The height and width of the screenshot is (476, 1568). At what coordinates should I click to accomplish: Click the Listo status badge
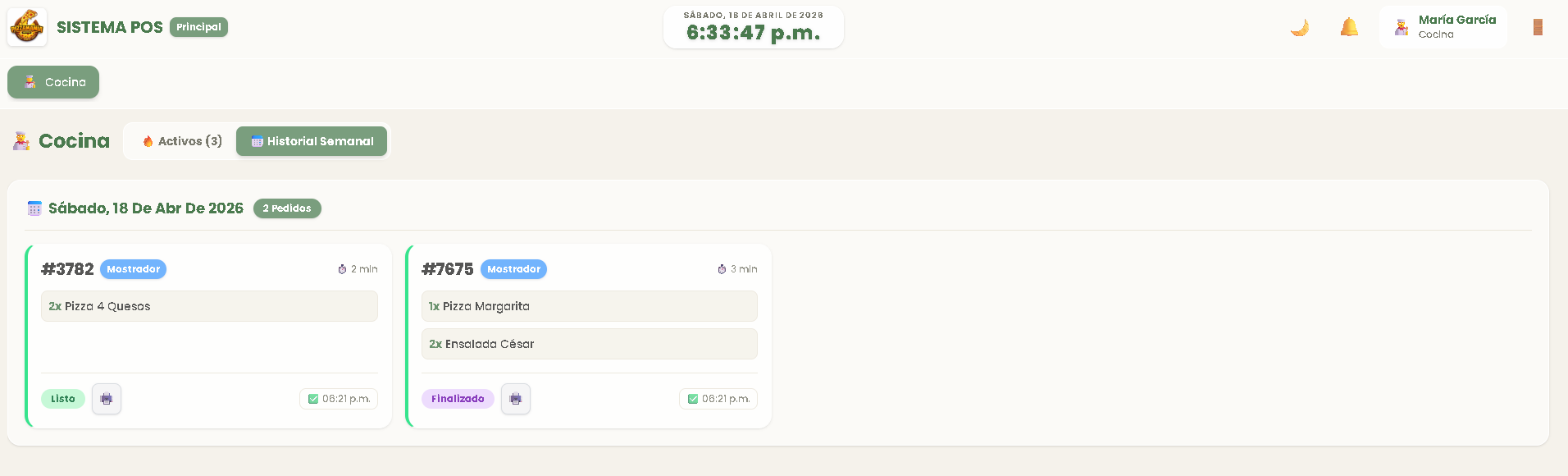tap(63, 399)
